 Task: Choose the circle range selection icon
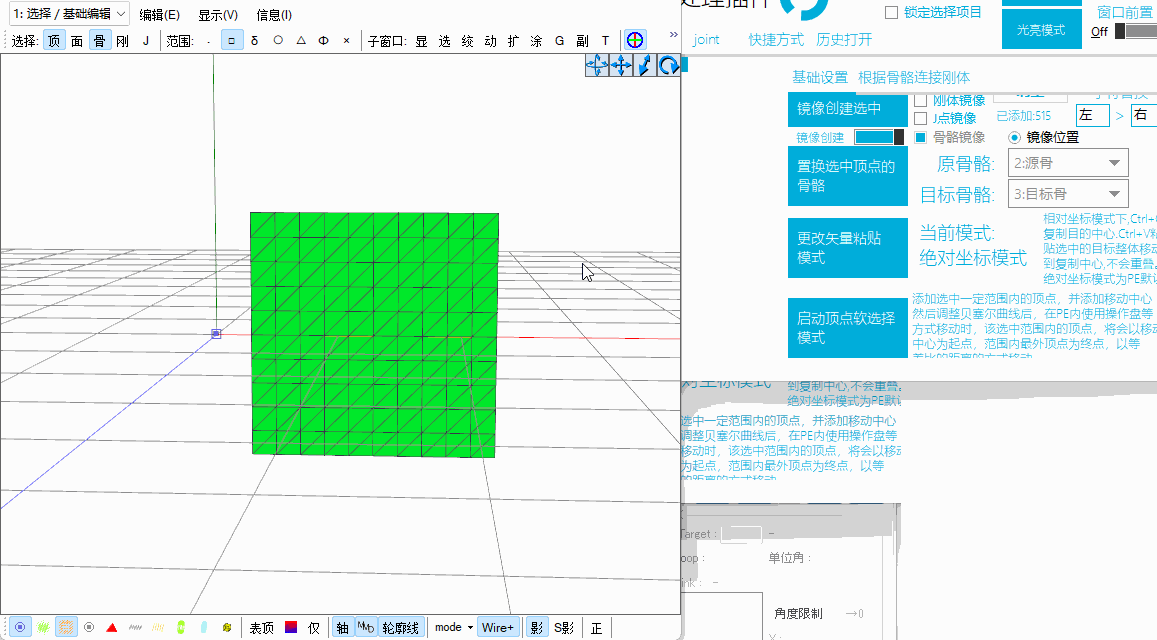[278, 41]
